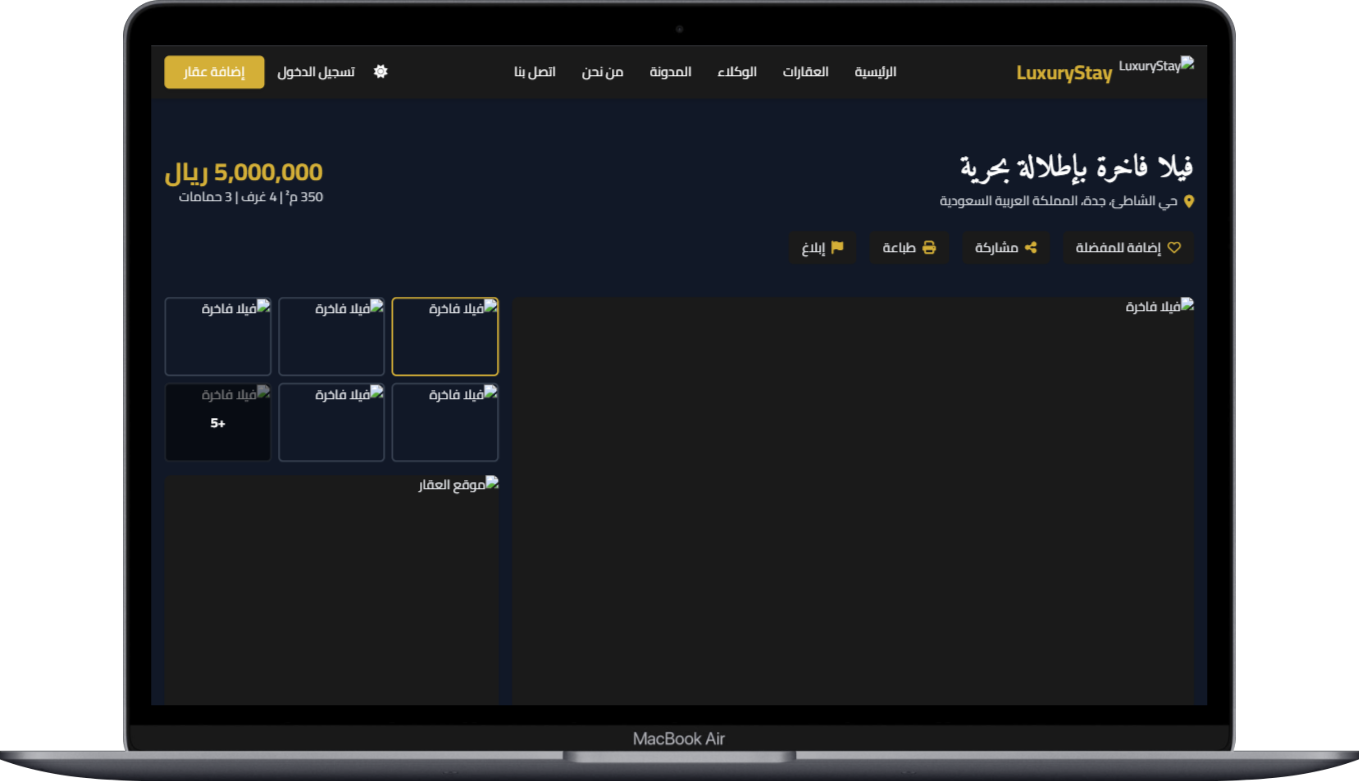The height and width of the screenshot is (781, 1359).
Task: Open اتصل بنا contact page
Action: 535,72
